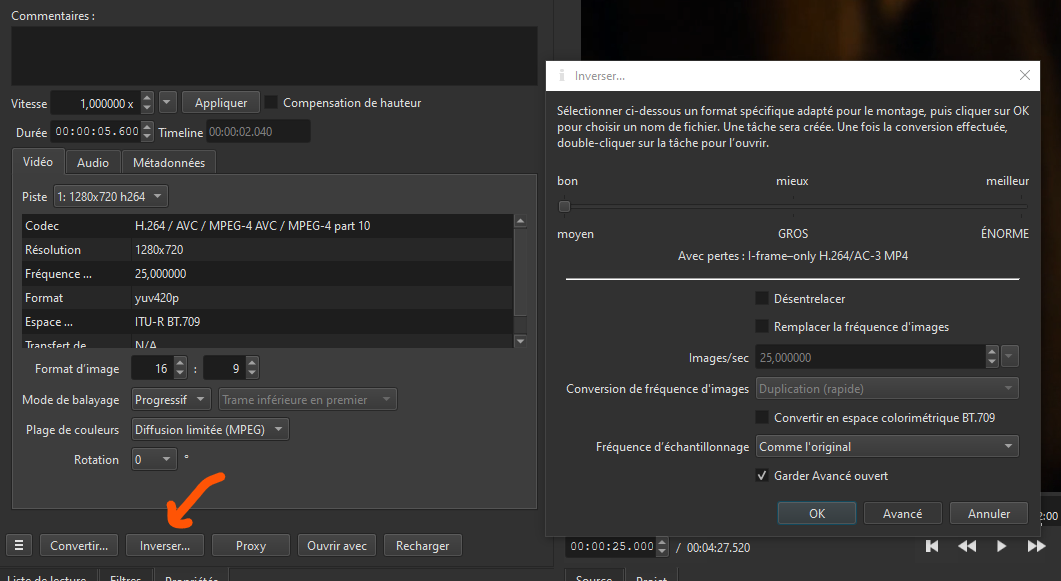Open the hamburger menu next to Convertir
This screenshot has height=581, width=1061.
(19, 546)
